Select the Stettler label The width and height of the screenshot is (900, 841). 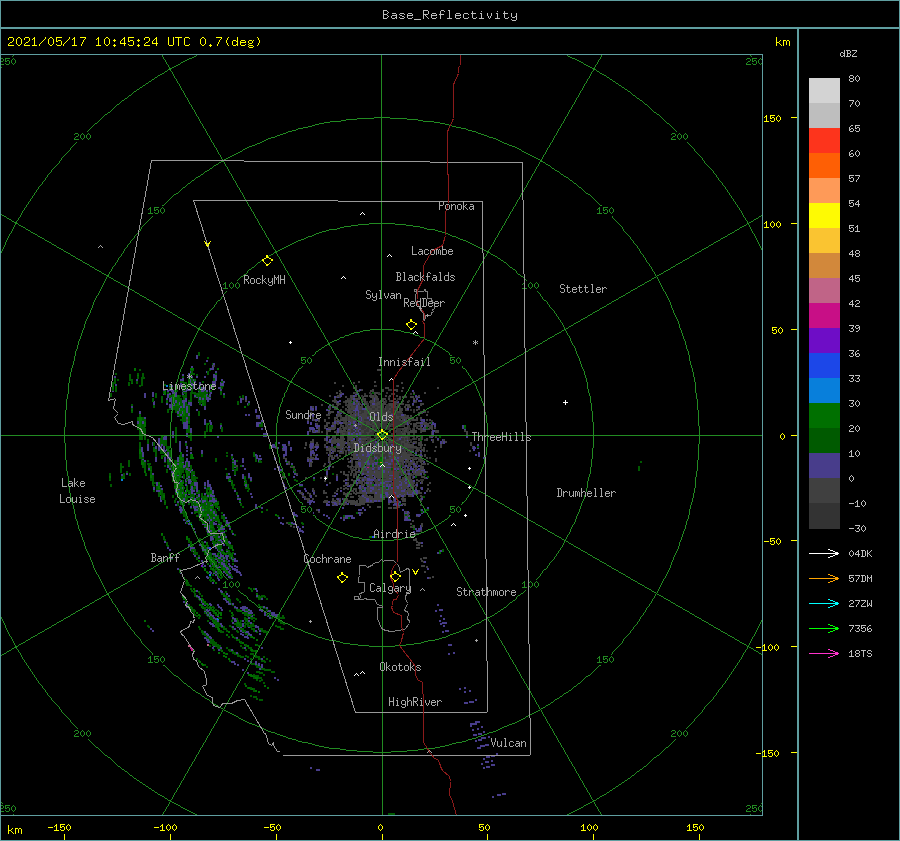[x=583, y=289]
